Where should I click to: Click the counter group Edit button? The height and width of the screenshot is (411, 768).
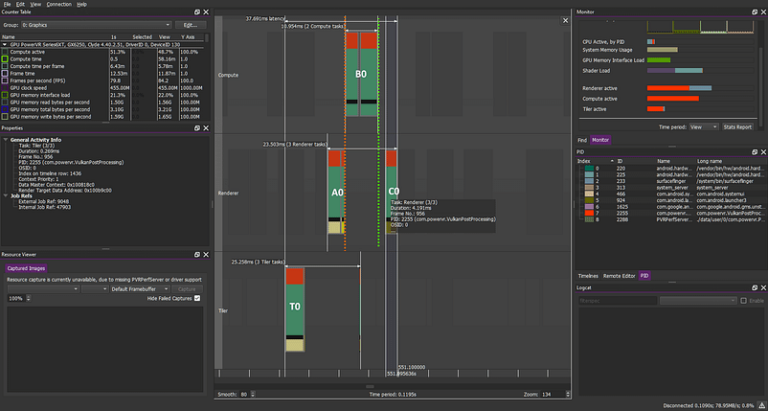[191, 25]
